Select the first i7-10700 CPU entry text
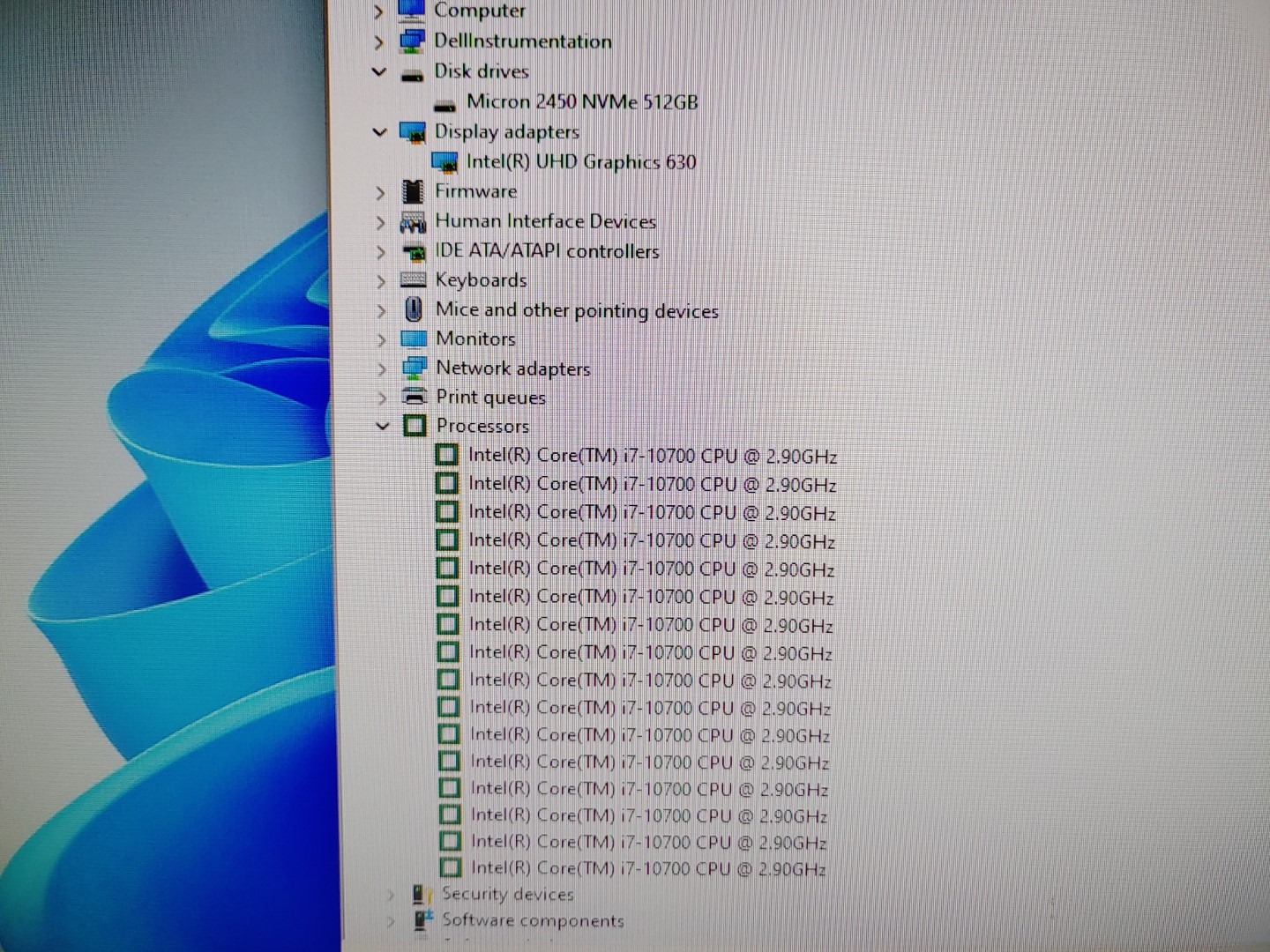This screenshot has height=952, width=1270. click(653, 456)
